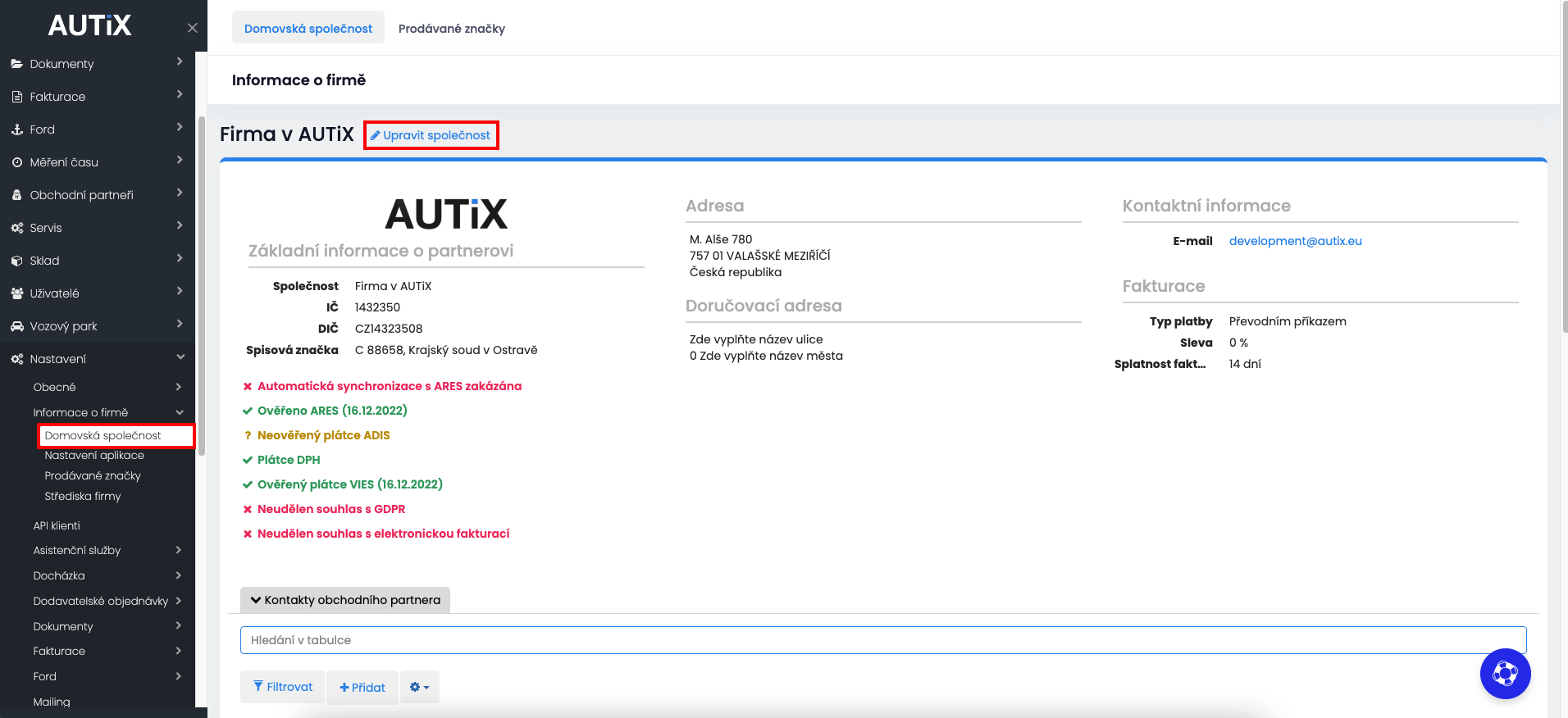1568x718 pixels.
Task: Click Spisová značka value C 88658
Action: (x=446, y=350)
